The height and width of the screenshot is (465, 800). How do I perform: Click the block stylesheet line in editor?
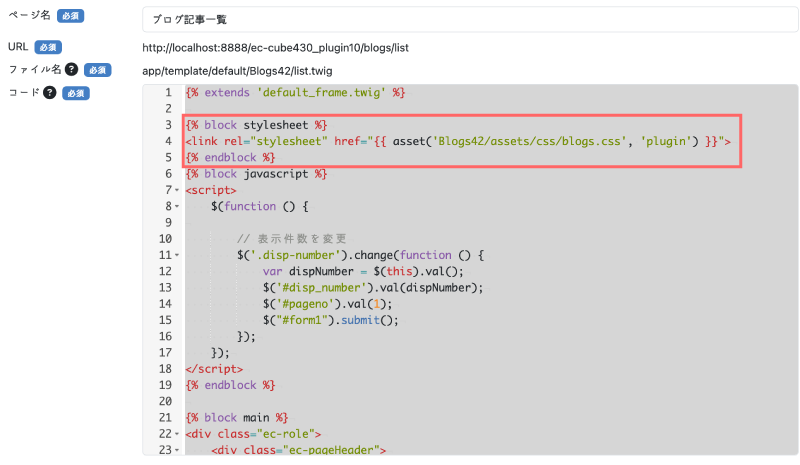coord(256,125)
